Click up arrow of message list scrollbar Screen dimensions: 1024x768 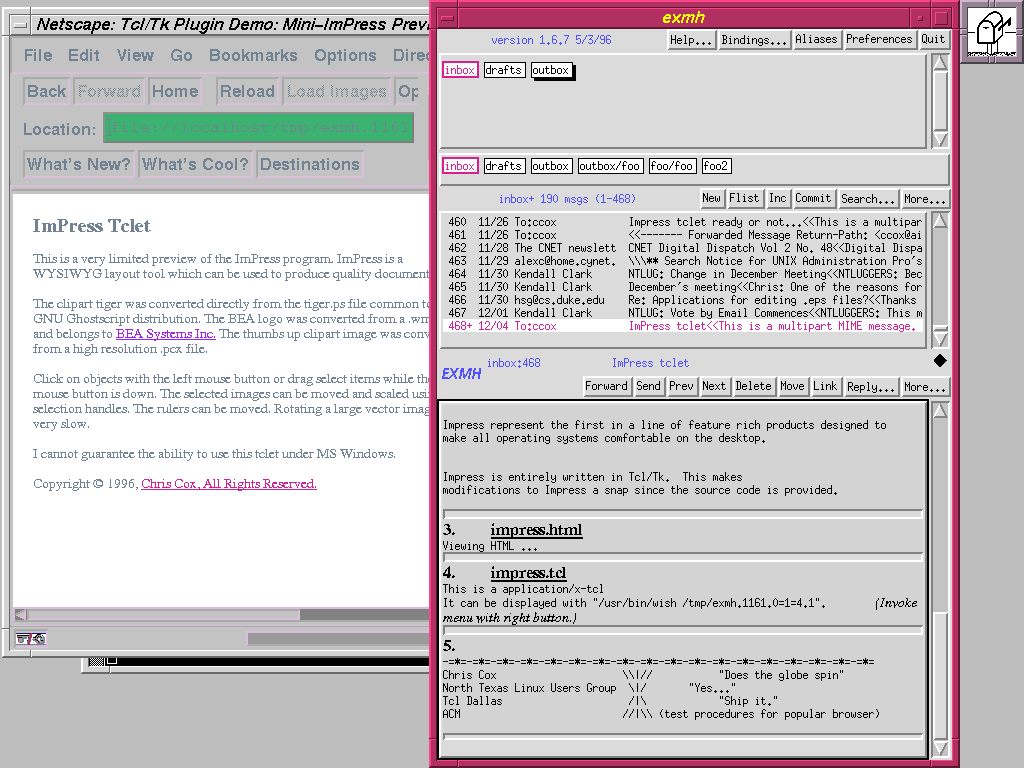940,221
